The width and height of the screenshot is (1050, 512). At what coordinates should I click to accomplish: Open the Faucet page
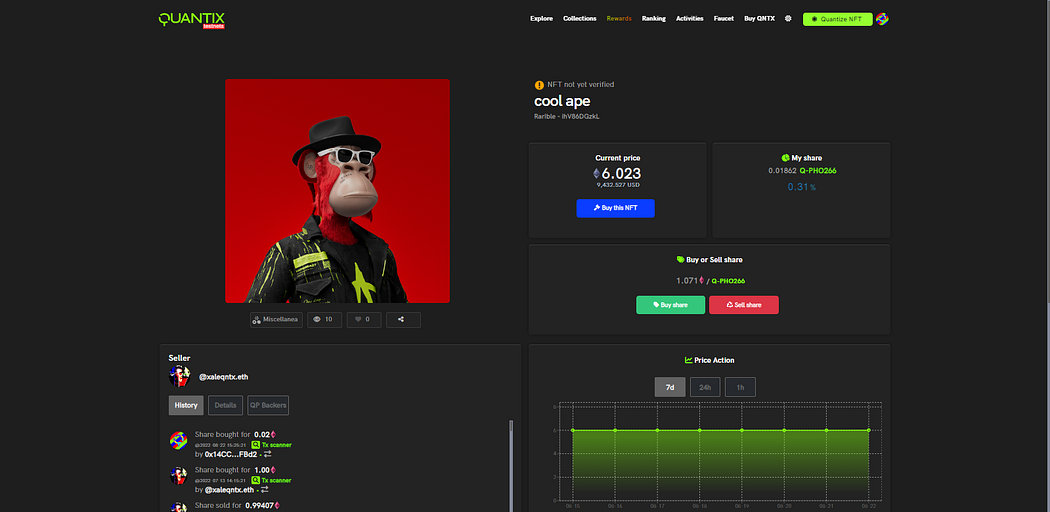pyautogui.click(x=724, y=19)
